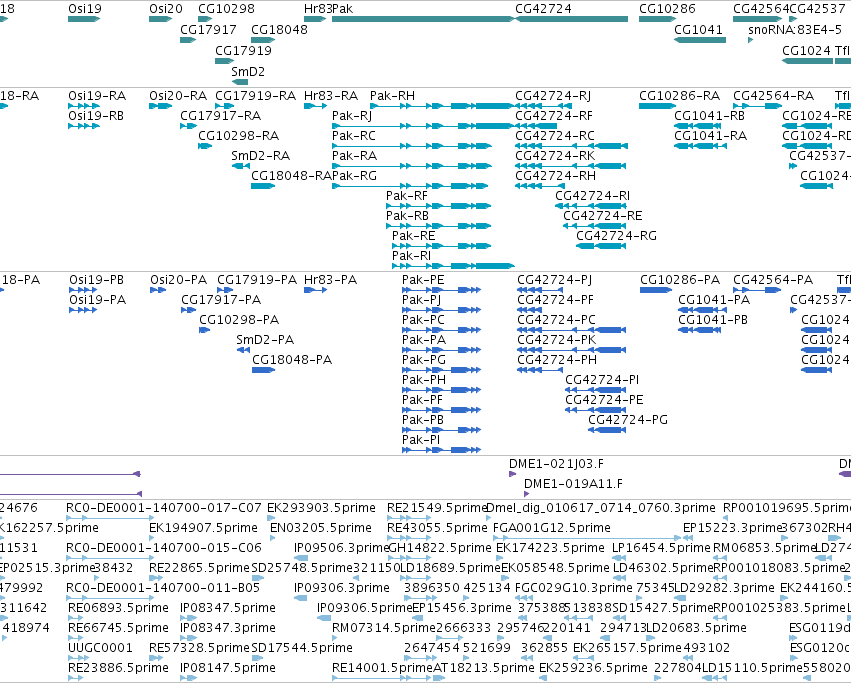This screenshot has width=851, height=683.
Task: Select the Pak gene feature bar
Action: point(423,19)
